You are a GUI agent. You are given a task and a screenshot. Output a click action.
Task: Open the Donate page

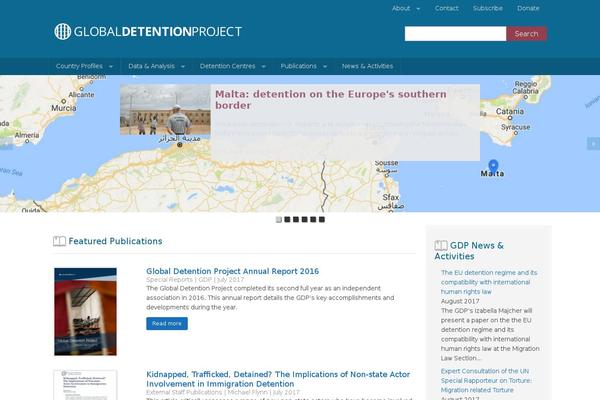(528, 8)
